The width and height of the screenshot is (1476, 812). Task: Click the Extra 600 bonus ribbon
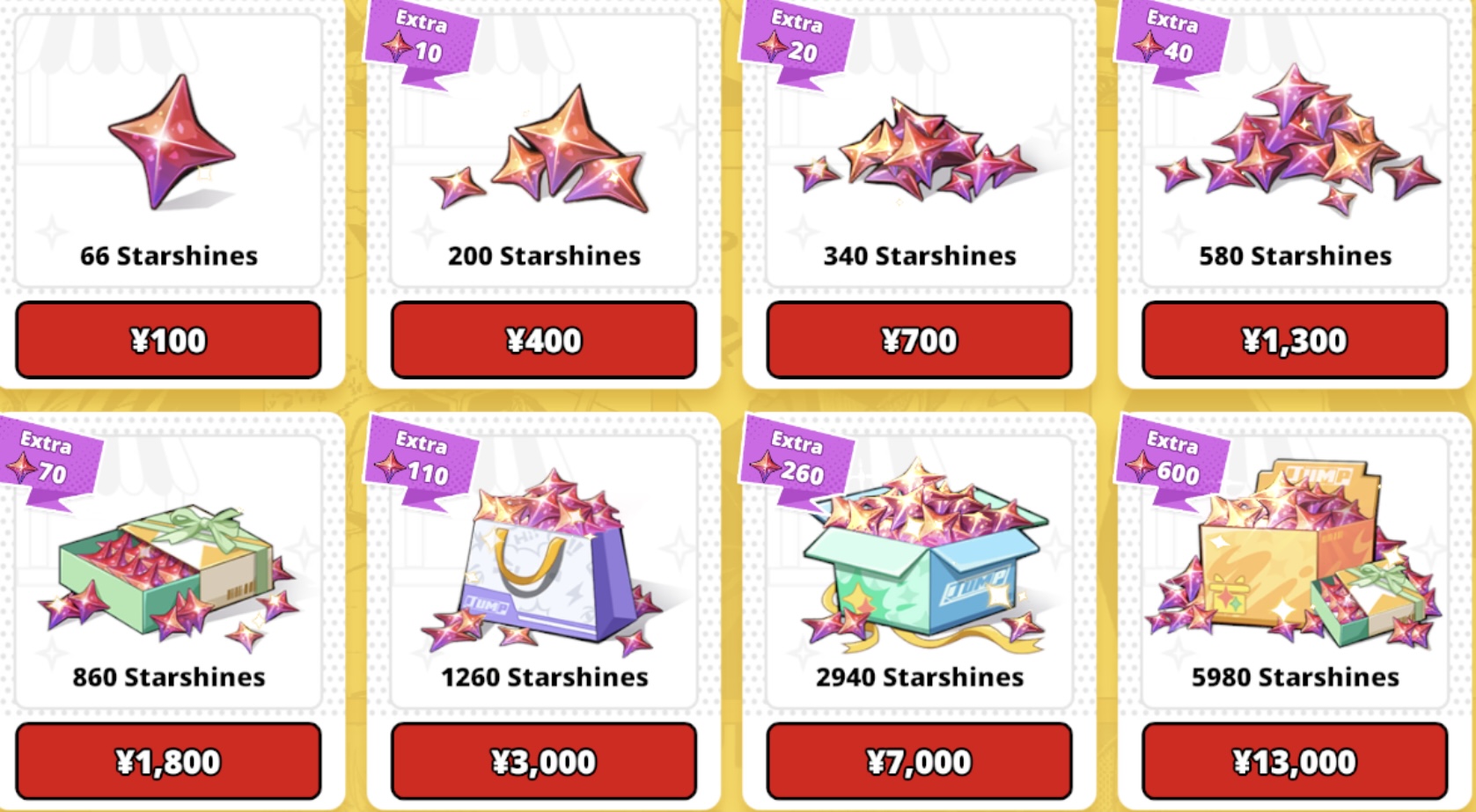[x=1171, y=461]
